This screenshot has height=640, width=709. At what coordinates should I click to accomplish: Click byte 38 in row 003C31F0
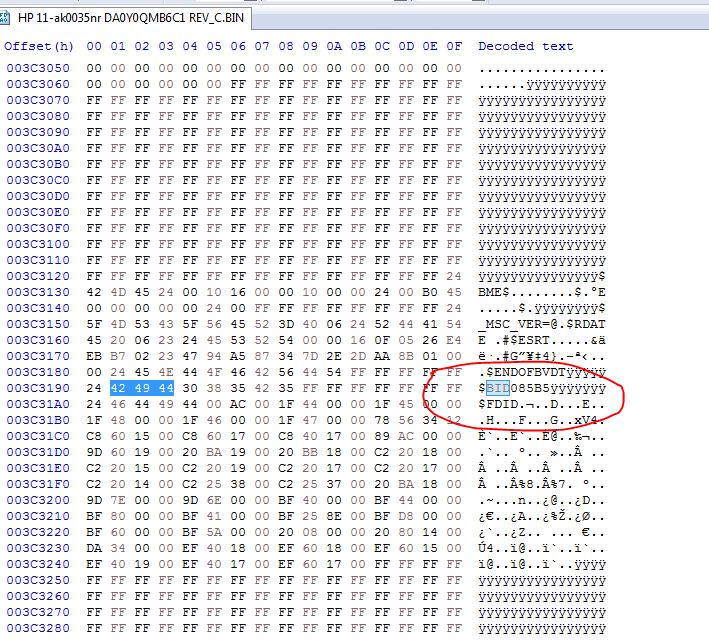tap(238, 484)
